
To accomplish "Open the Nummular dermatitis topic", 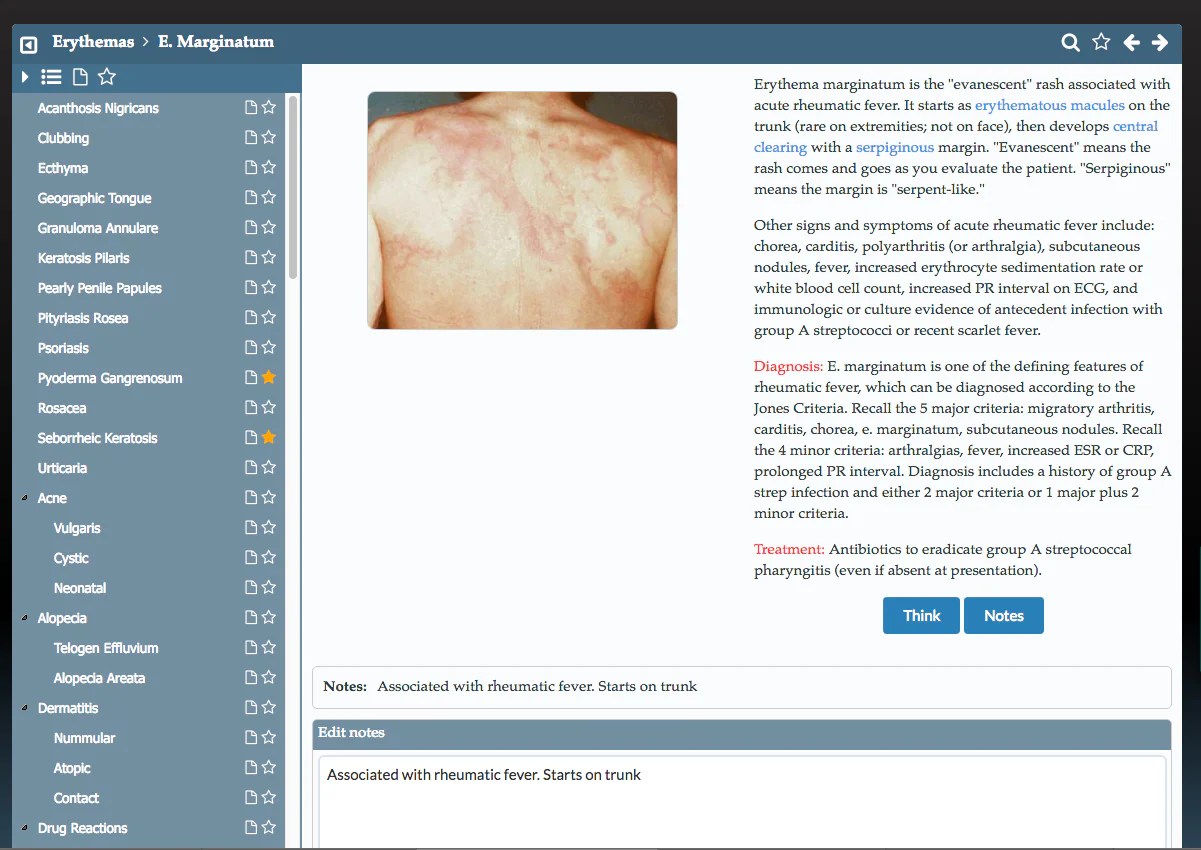I will [x=84, y=738].
